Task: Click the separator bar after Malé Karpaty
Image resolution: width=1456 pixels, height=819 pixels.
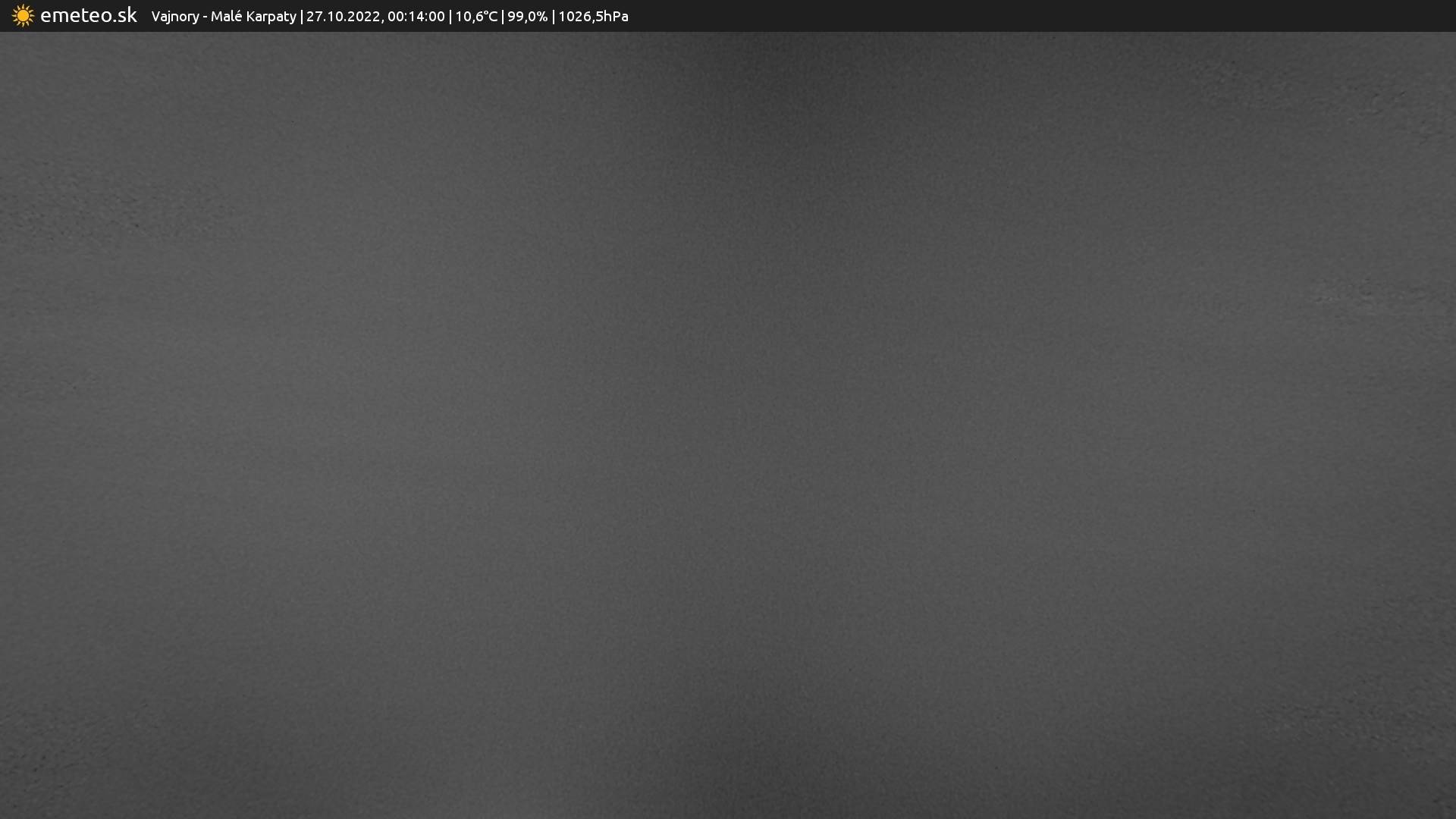Action: pos(302,17)
